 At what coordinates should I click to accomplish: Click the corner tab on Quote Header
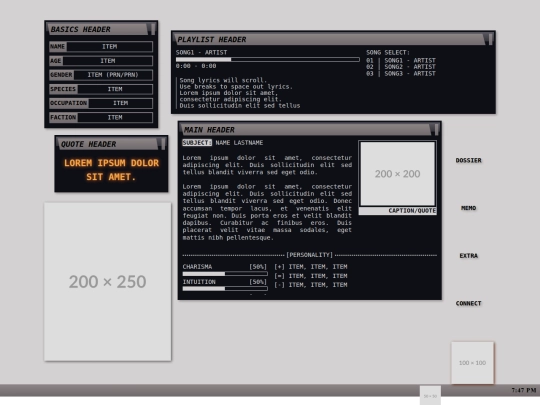(x=162, y=144)
